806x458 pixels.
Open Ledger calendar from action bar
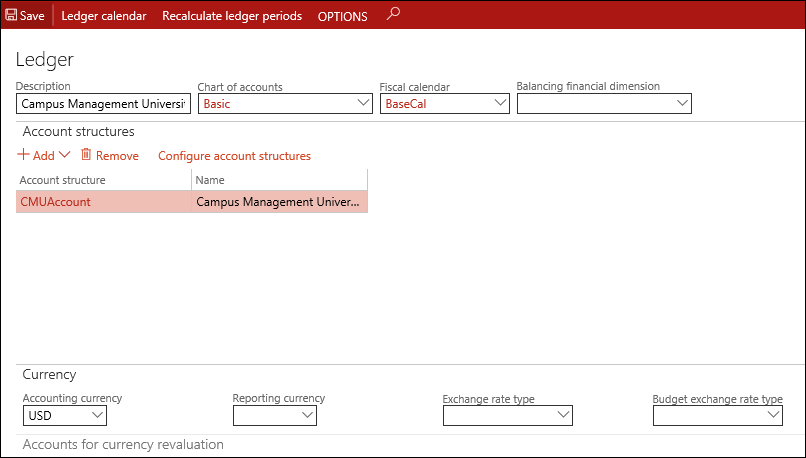pos(103,16)
